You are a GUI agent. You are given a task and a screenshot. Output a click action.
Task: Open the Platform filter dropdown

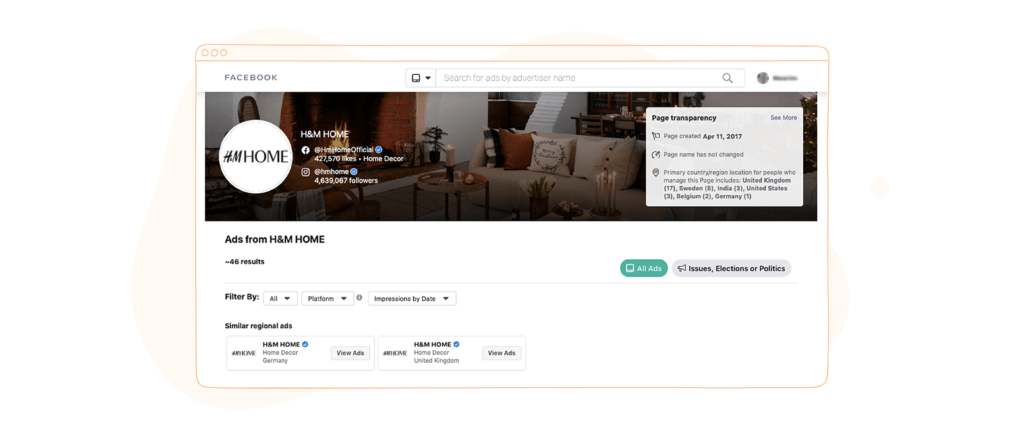coord(327,298)
